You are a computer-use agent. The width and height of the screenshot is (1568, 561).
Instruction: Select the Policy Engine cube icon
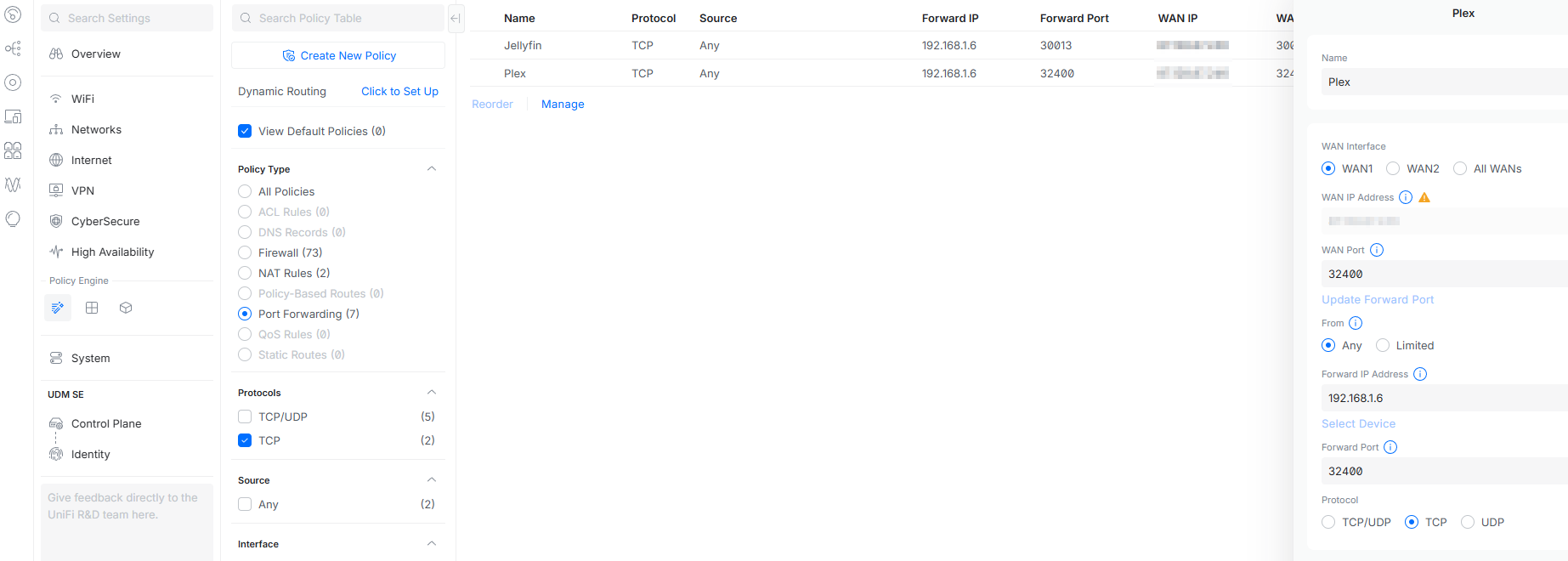pyautogui.click(x=126, y=308)
